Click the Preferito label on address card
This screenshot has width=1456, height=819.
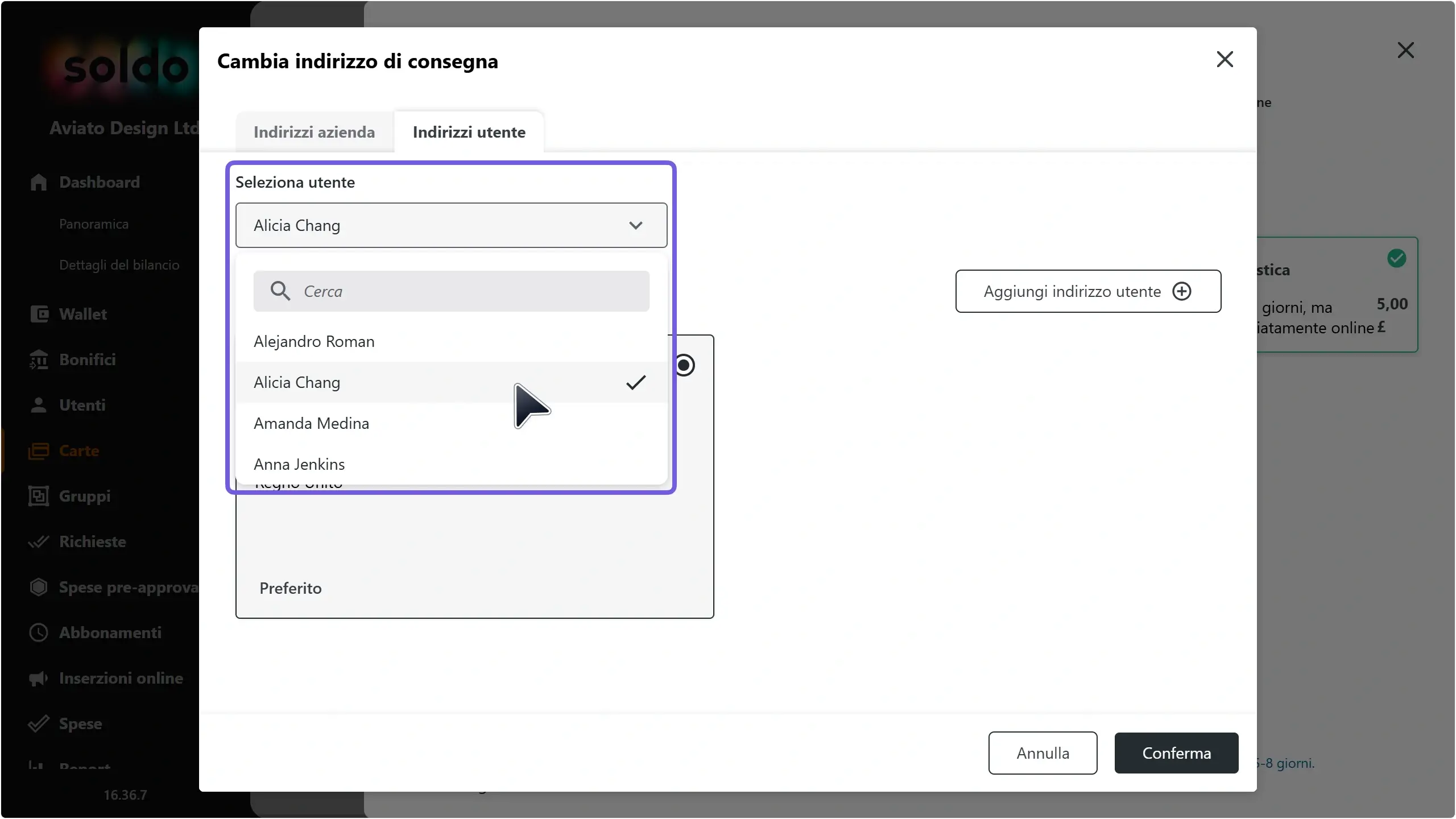pyautogui.click(x=291, y=588)
